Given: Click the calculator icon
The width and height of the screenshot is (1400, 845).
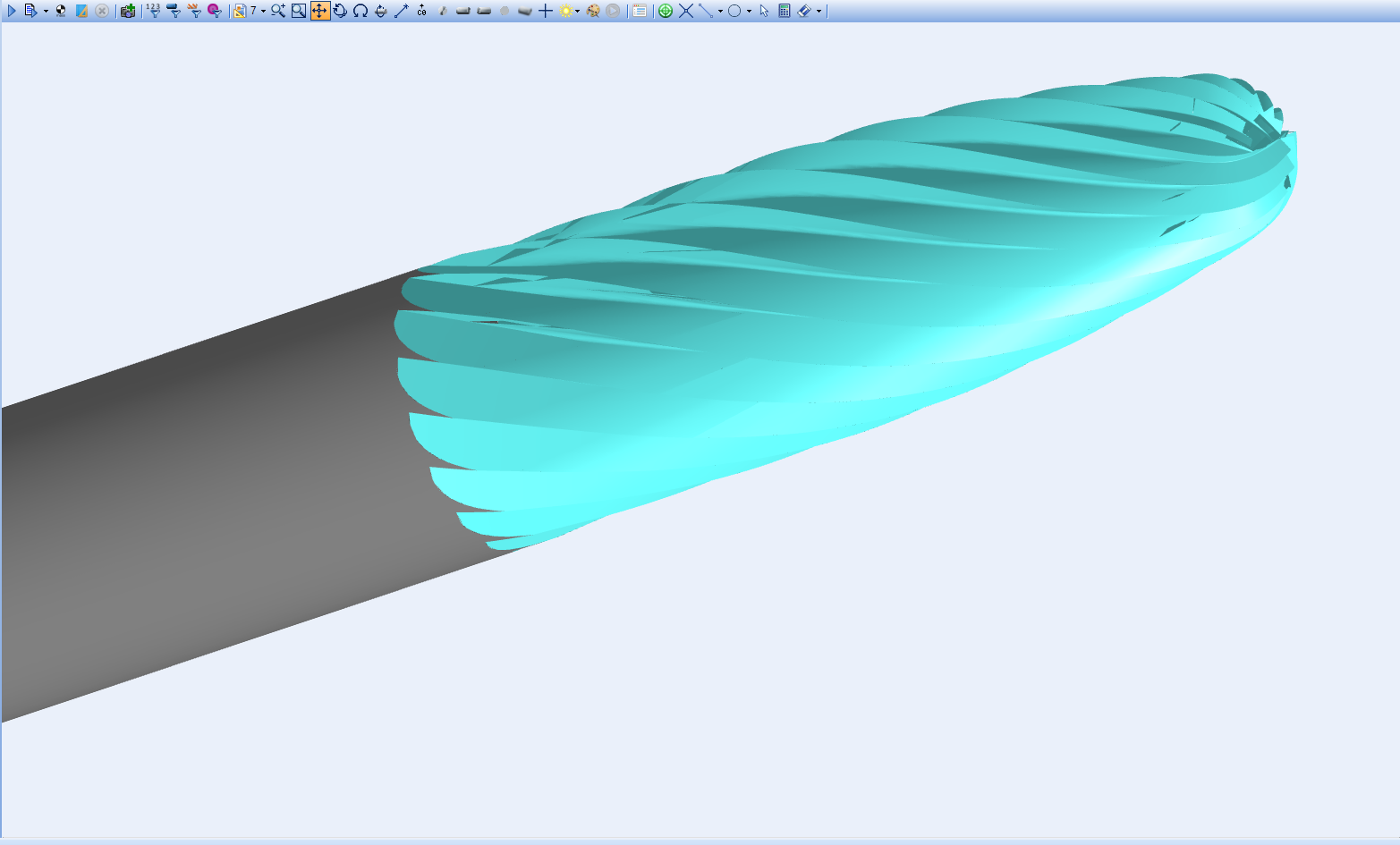Looking at the screenshot, I should 785,11.
